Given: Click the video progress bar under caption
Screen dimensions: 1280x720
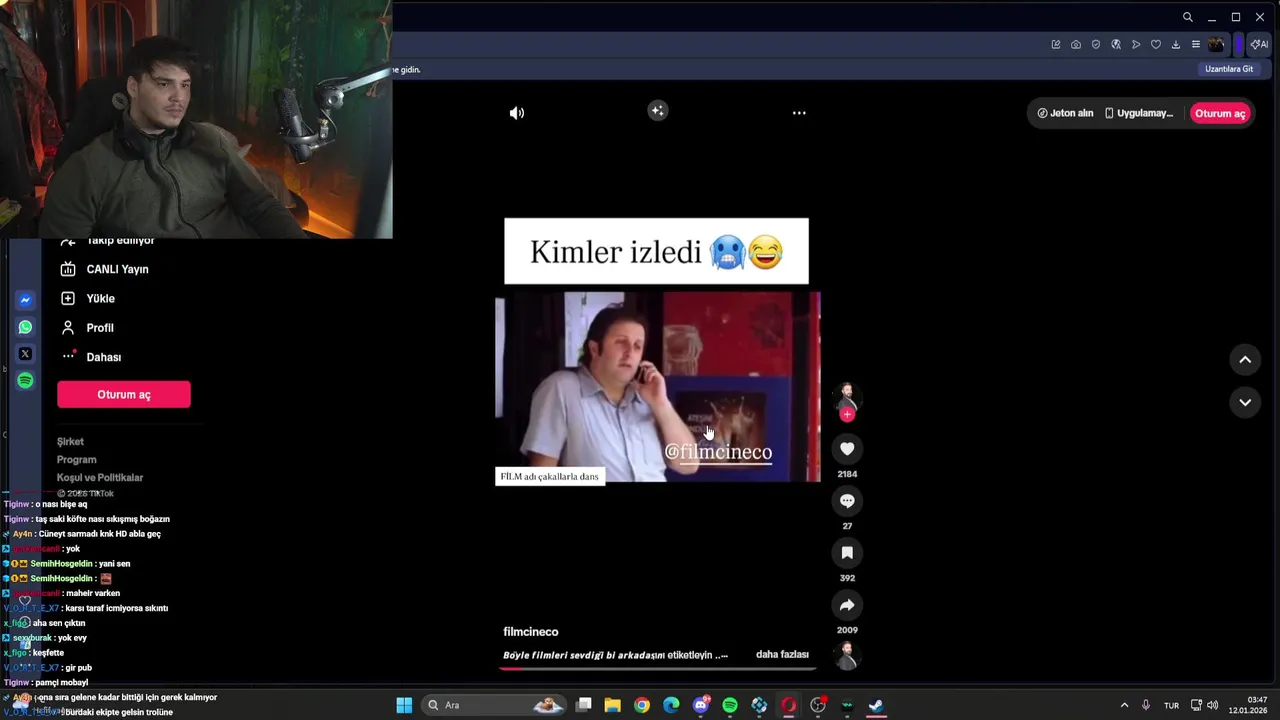Looking at the screenshot, I should pyautogui.click(x=659, y=668).
